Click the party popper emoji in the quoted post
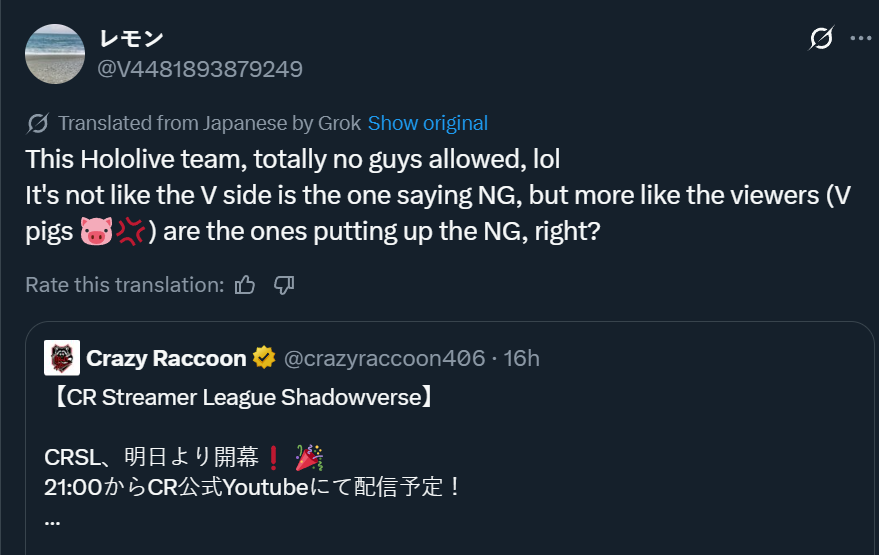The width and height of the screenshot is (879, 555). [x=309, y=457]
